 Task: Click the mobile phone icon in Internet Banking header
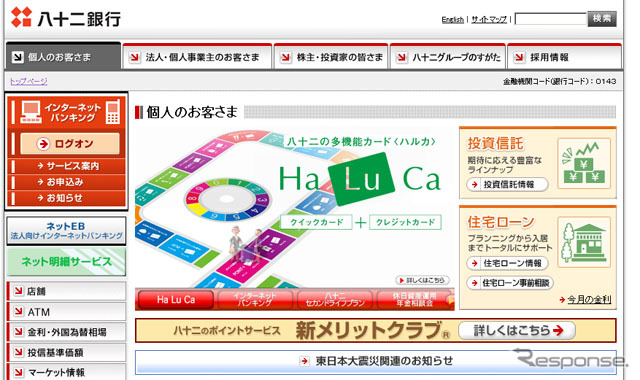pos(113,111)
